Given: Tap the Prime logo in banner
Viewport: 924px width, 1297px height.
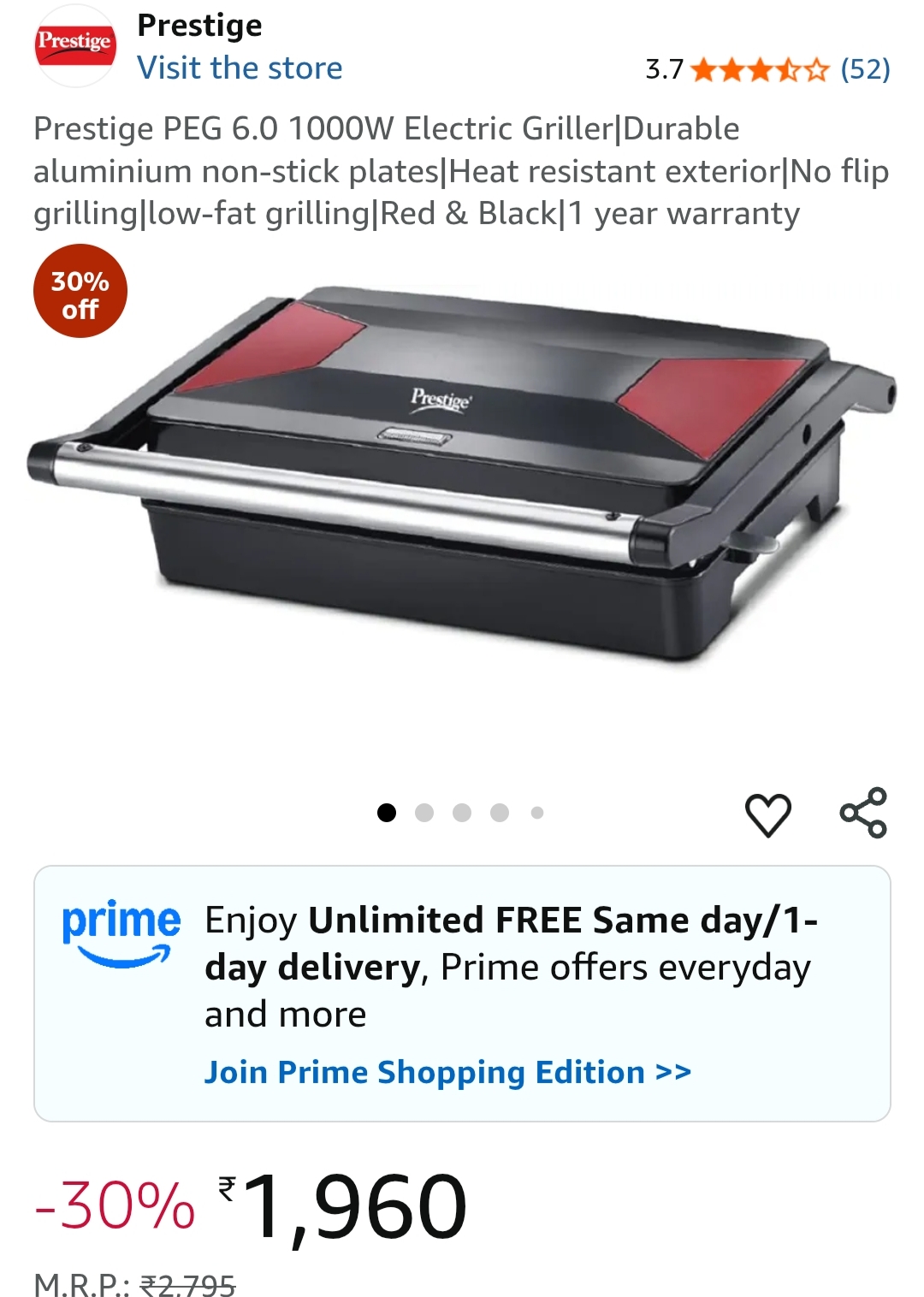Looking at the screenshot, I should tap(121, 934).
